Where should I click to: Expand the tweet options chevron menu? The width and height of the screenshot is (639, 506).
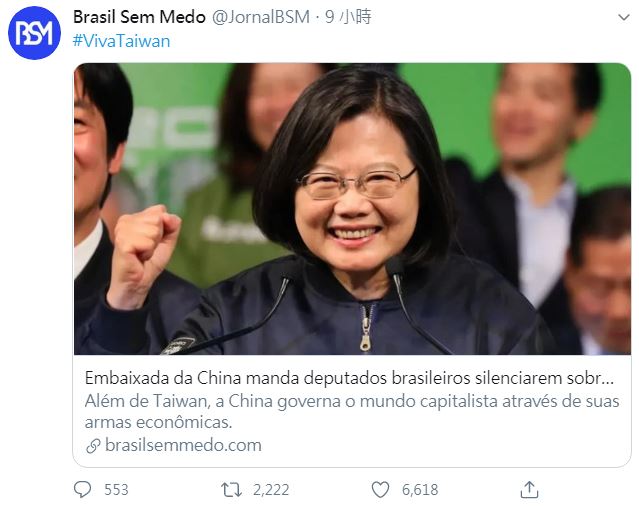(x=624, y=17)
